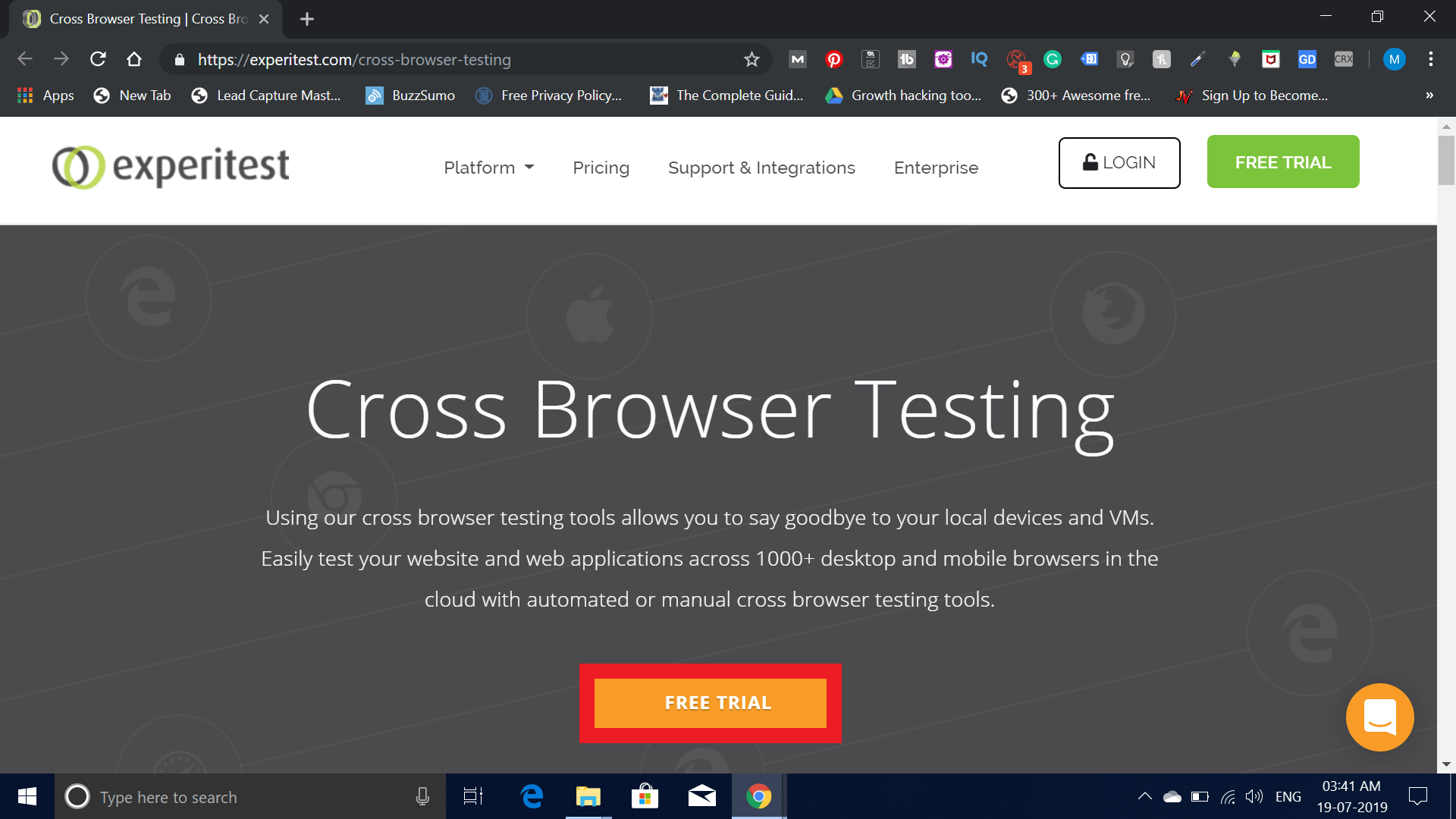Image resolution: width=1456 pixels, height=819 pixels.
Task: Open Google apps grid on bookmarks bar
Action: pyautogui.click(x=24, y=95)
